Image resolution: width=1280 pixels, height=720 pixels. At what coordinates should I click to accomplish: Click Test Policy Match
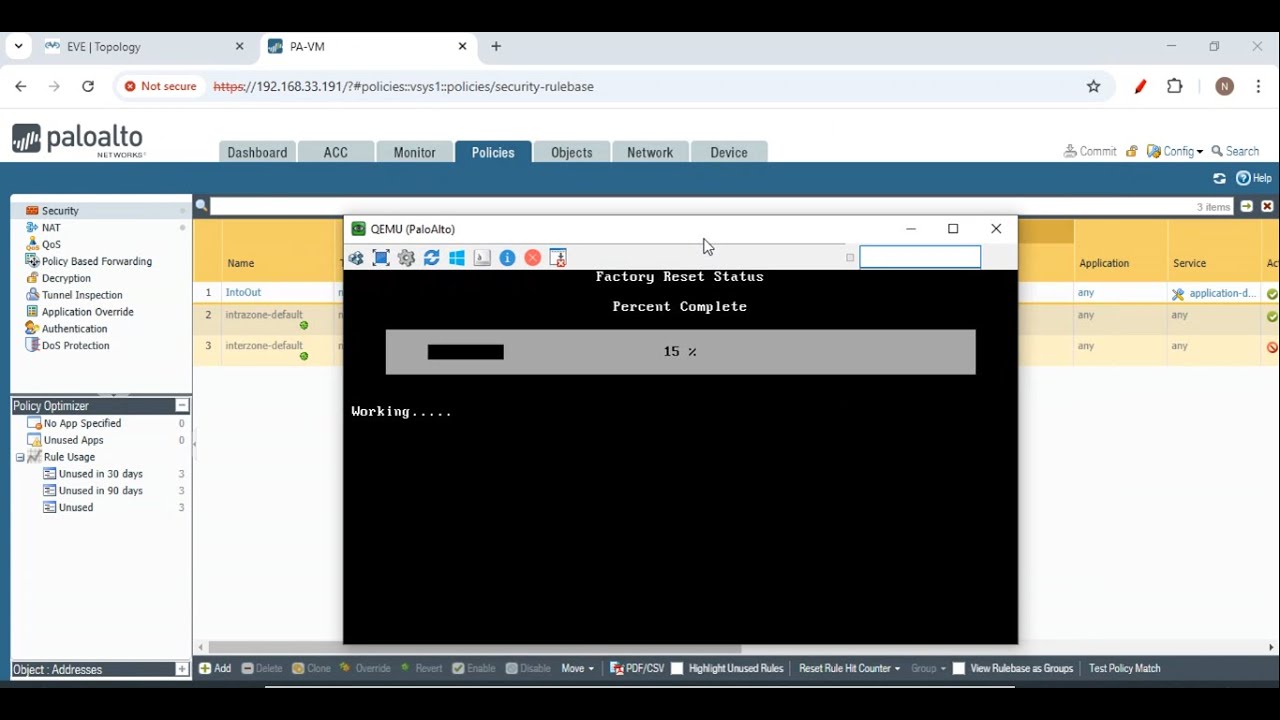(1125, 669)
